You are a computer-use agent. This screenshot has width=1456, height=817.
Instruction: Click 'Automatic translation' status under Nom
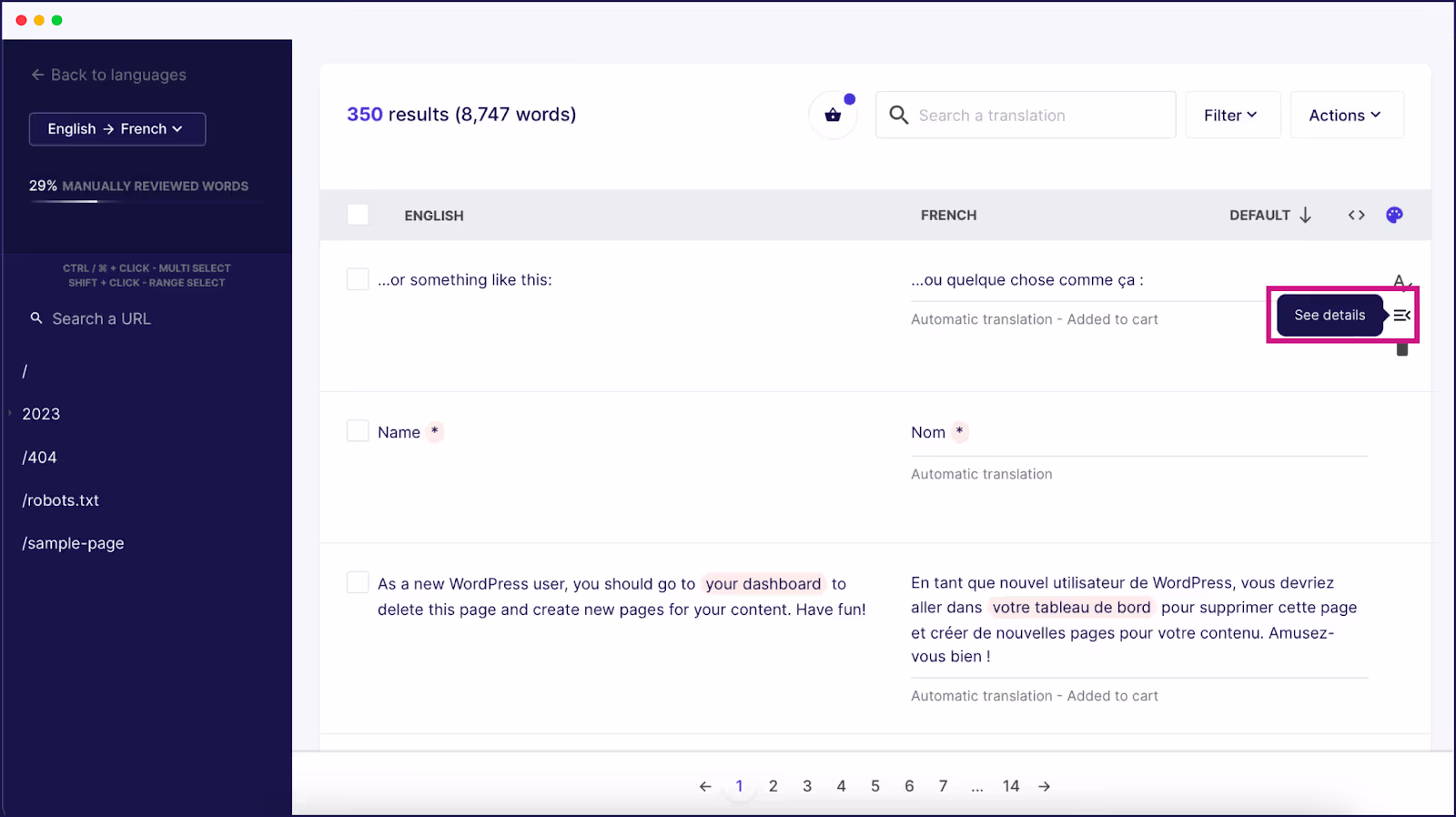pos(982,474)
